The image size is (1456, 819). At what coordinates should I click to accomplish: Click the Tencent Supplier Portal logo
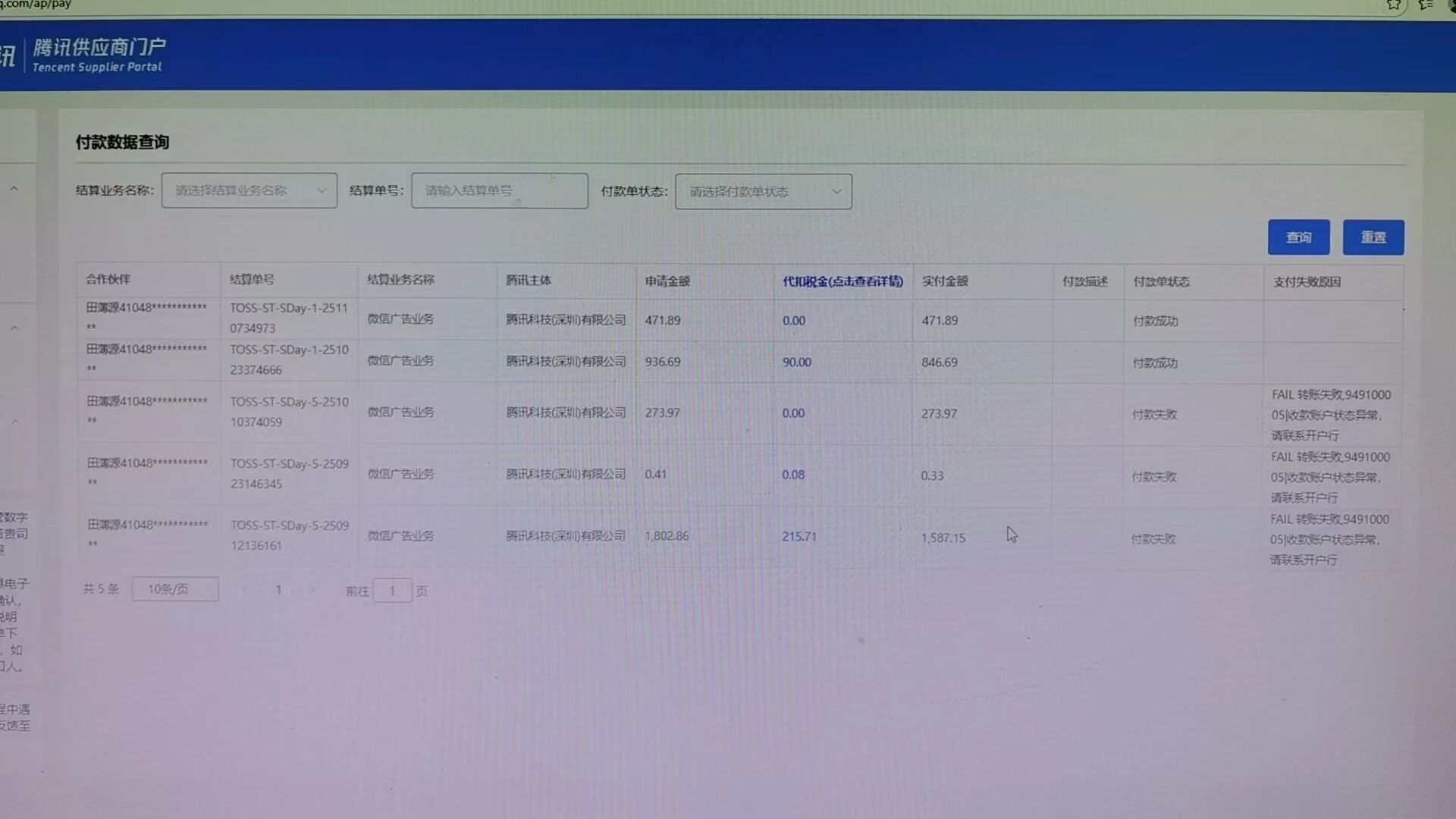99,55
